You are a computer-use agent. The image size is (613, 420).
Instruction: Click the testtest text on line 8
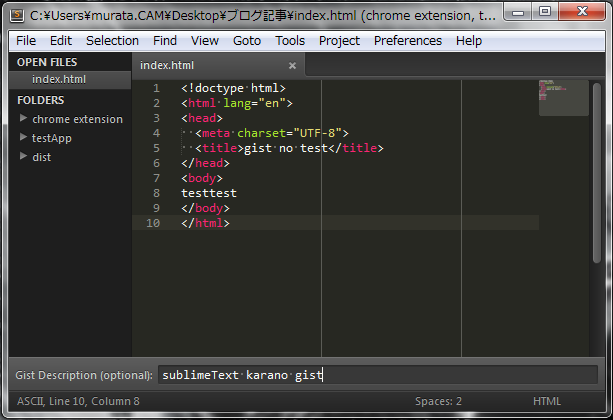tap(209, 193)
